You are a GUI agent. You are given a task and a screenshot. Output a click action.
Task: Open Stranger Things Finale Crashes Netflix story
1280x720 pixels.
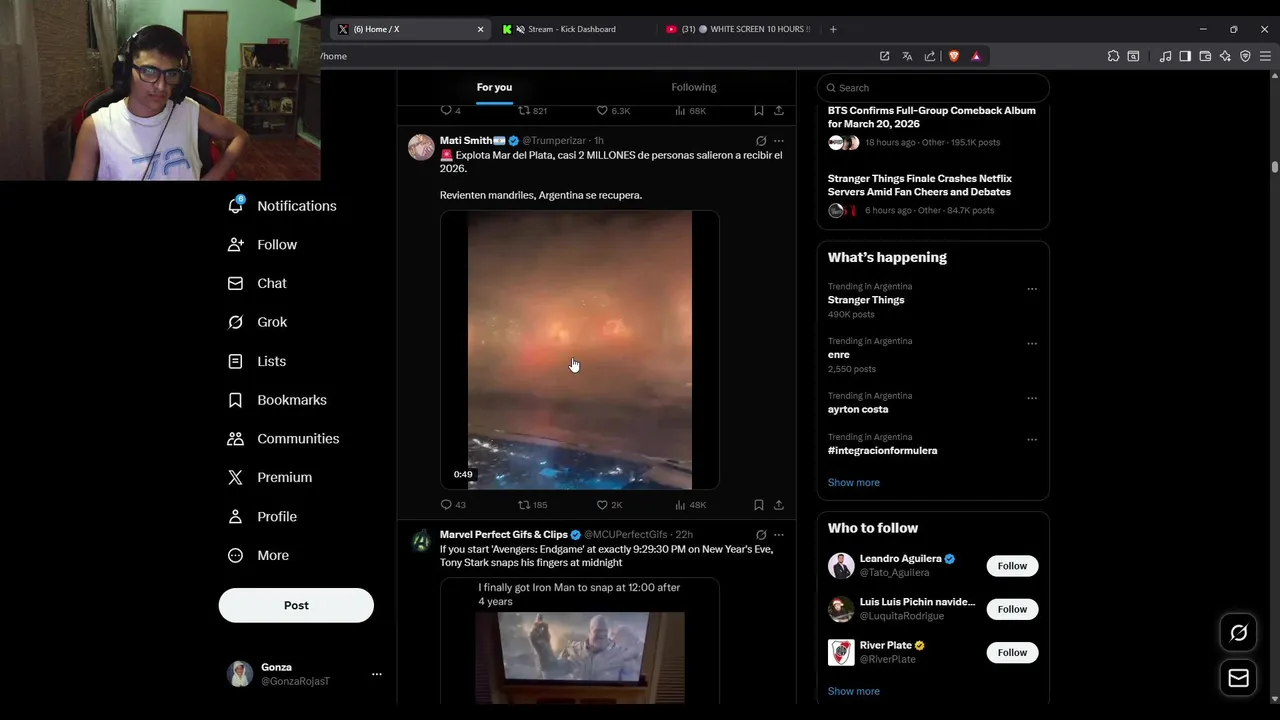click(920, 185)
